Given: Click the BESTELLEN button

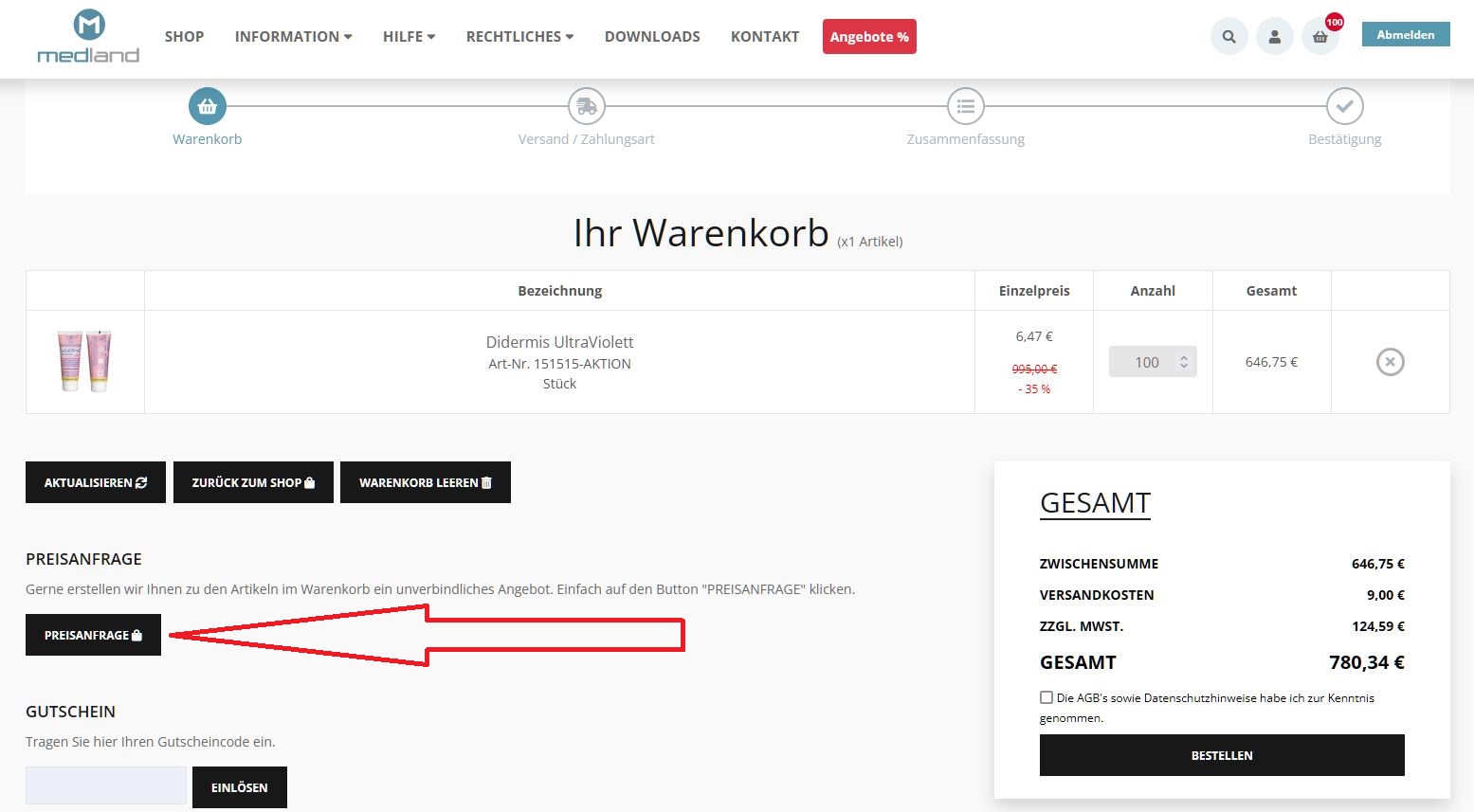Looking at the screenshot, I should point(1222,755).
